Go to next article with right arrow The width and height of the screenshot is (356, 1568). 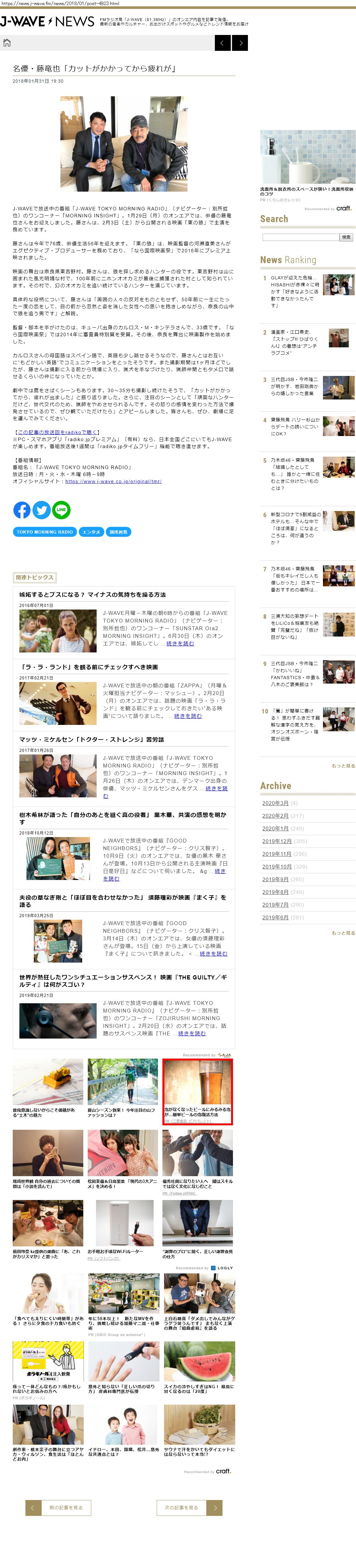point(240,43)
